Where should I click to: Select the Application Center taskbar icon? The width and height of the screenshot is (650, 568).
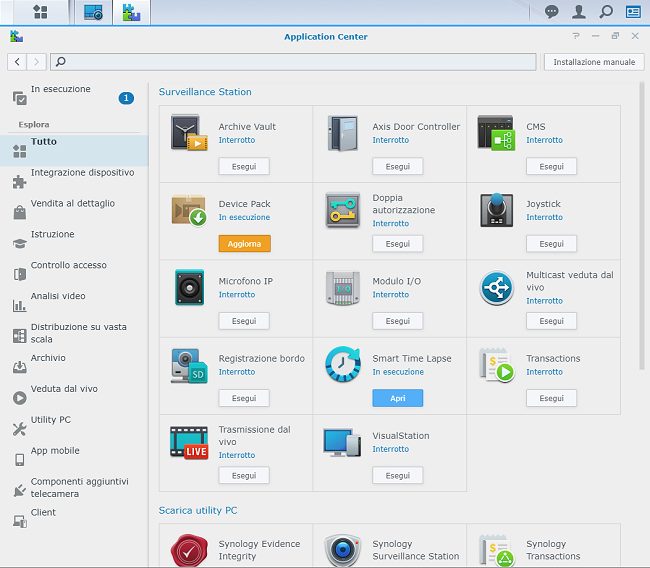click(x=131, y=12)
